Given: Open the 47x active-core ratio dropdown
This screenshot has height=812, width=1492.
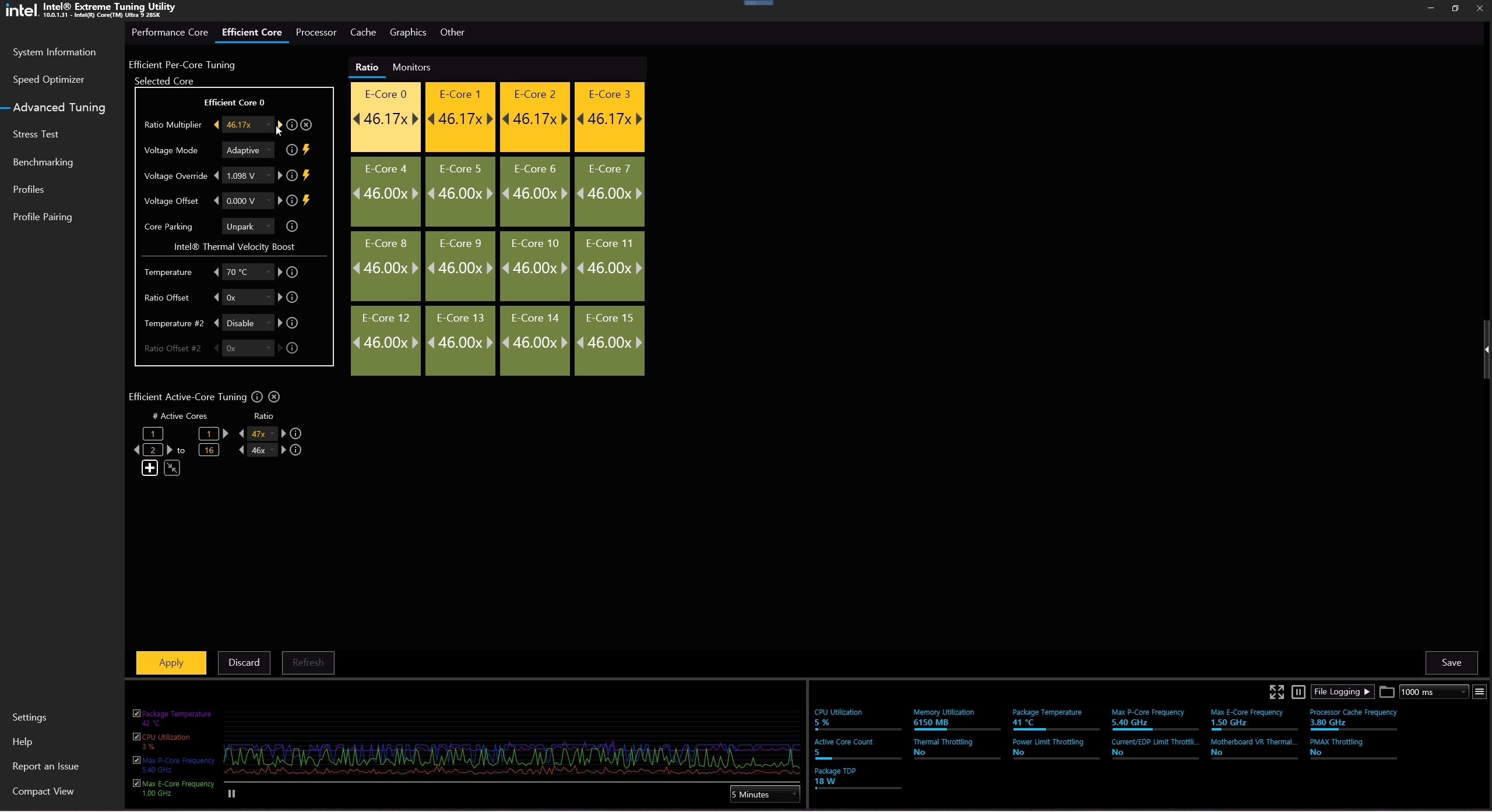Looking at the screenshot, I should 262,433.
